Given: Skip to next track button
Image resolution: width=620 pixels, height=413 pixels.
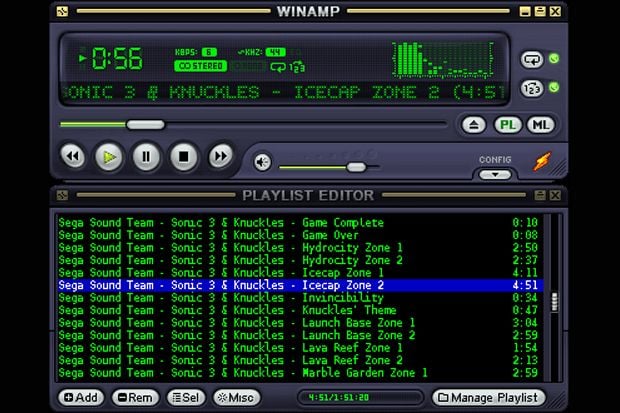Looking at the screenshot, I should point(221,156).
